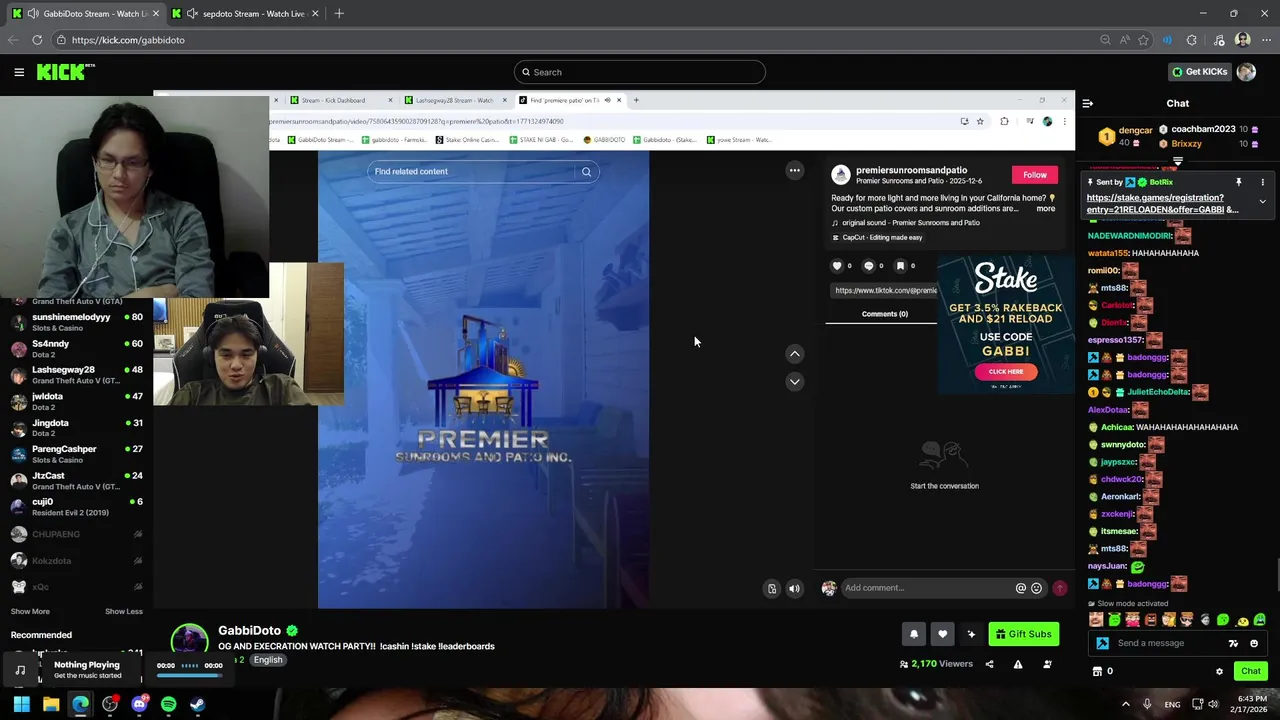This screenshot has height=720, width=1280.
Task: Click Find related content search field
Action: point(475,171)
